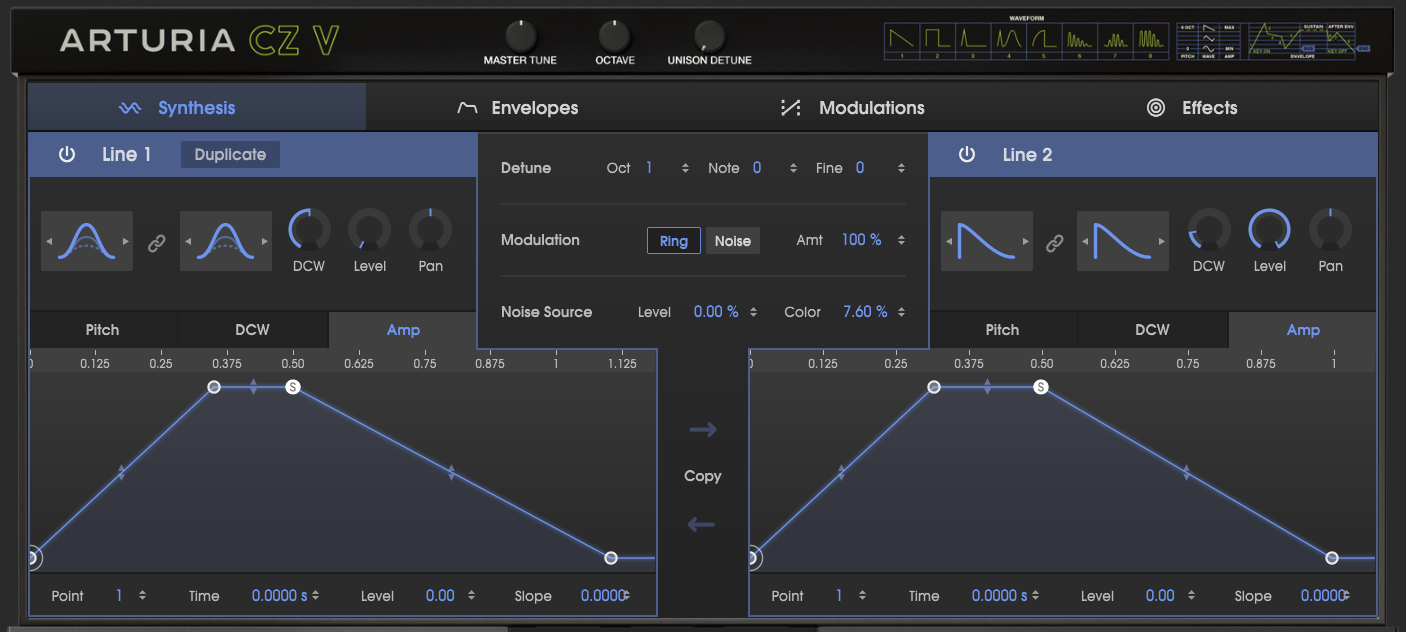Click the Unison Detune knob

pos(709,36)
